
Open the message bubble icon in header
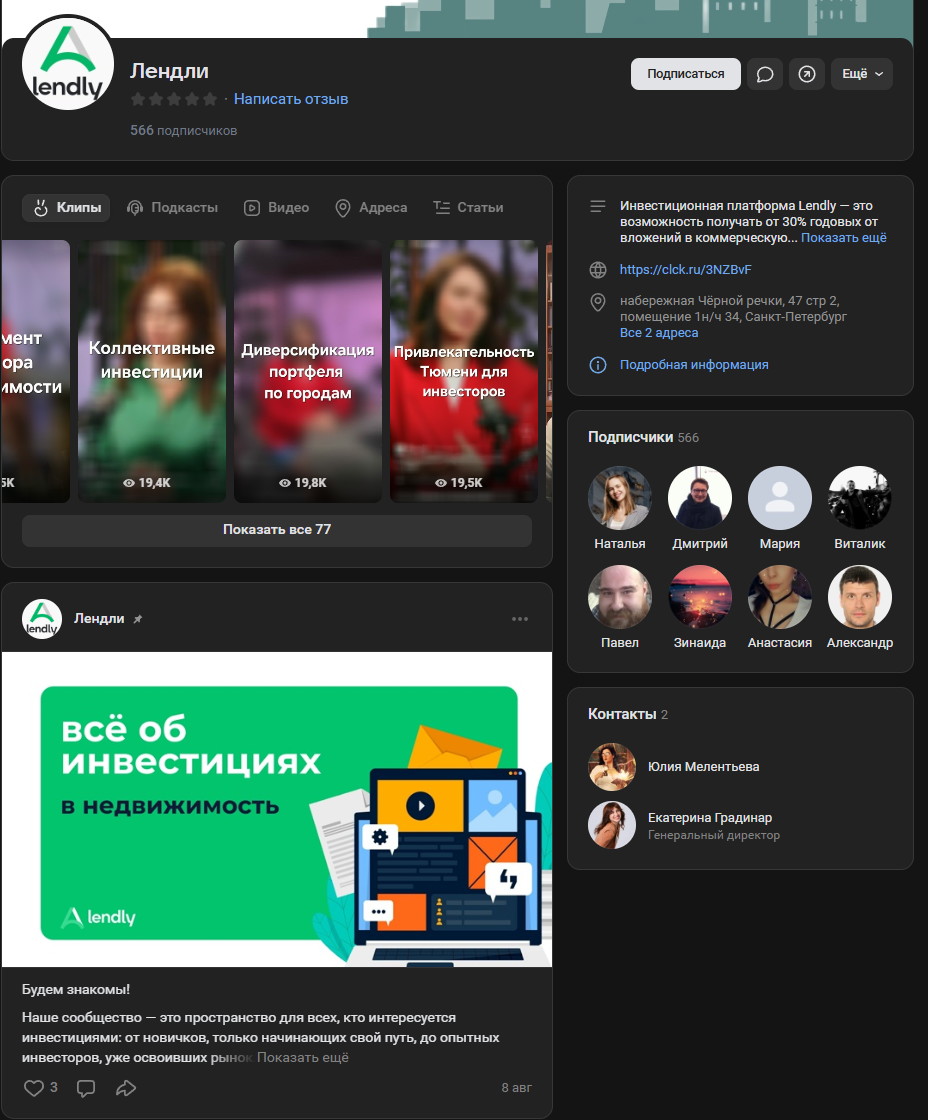(x=764, y=74)
